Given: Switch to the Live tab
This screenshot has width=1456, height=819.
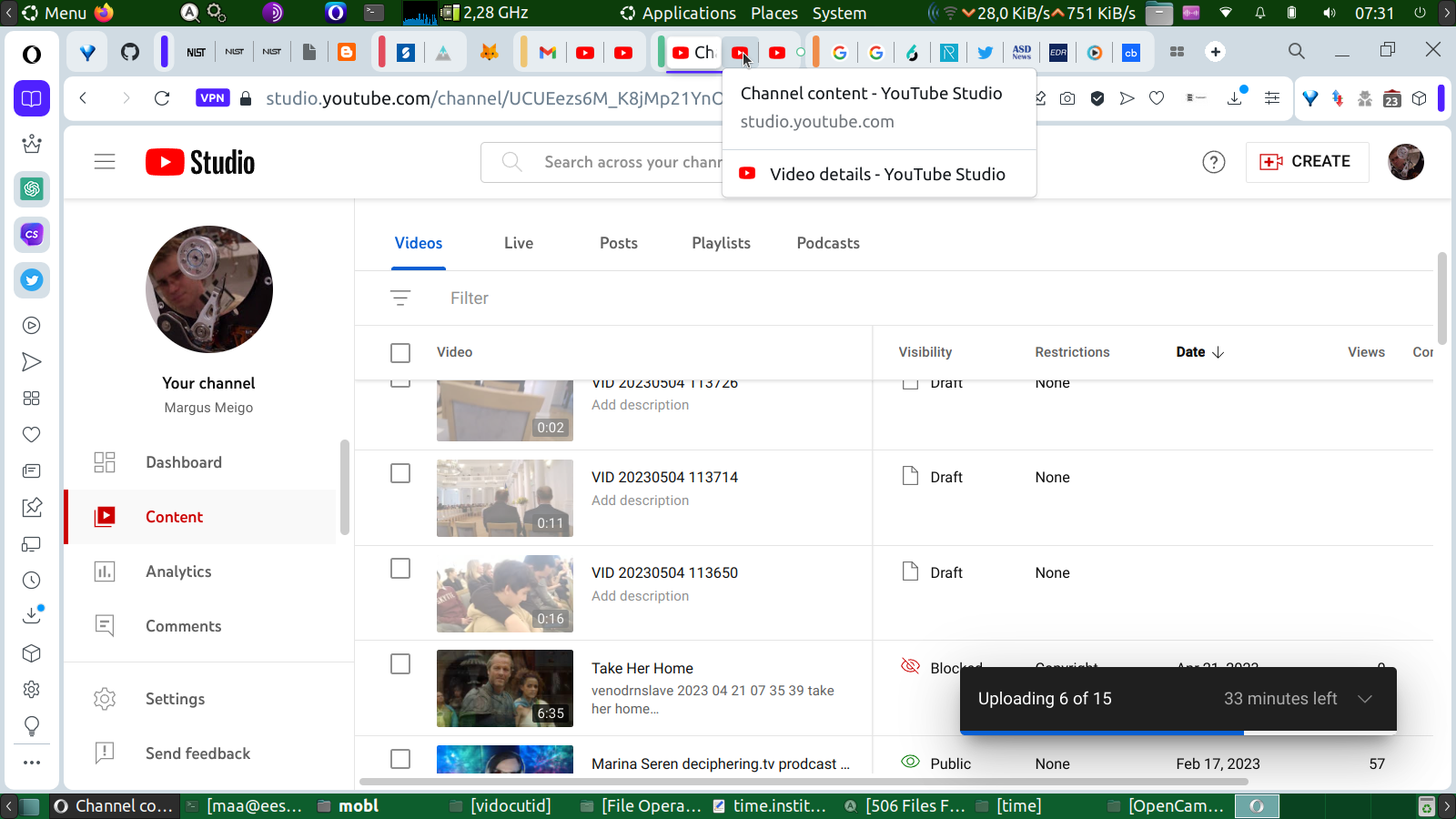Looking at the screenshot, I should point(519,243).
